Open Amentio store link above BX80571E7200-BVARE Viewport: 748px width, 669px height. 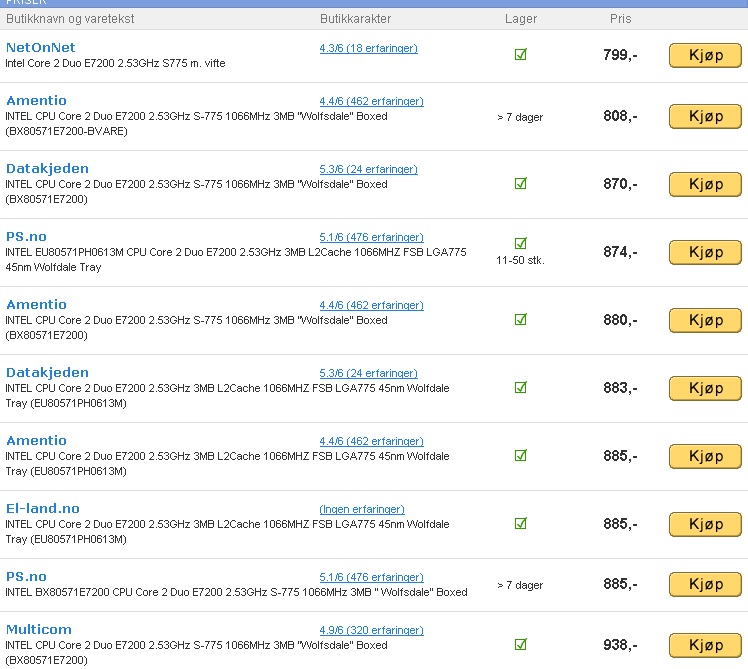click(x=36, y=101)
